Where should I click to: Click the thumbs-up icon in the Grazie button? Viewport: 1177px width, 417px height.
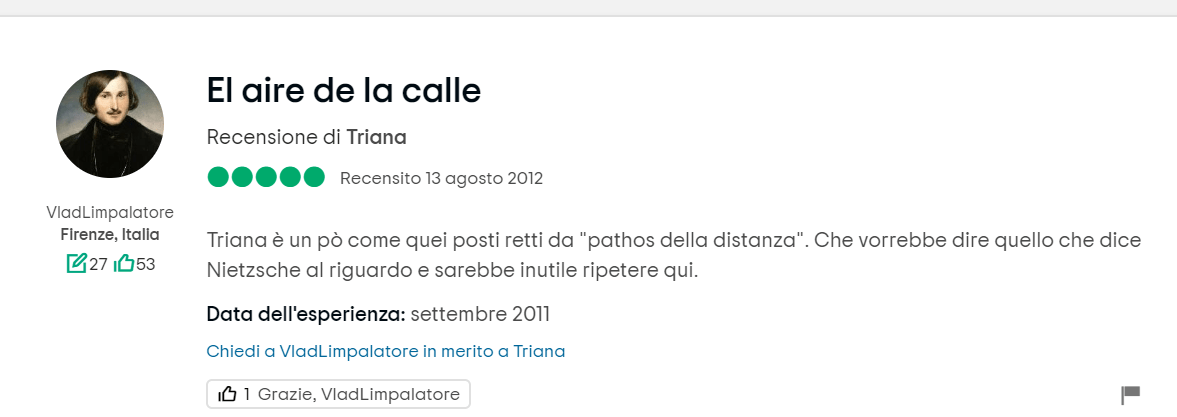click(228, 394)
